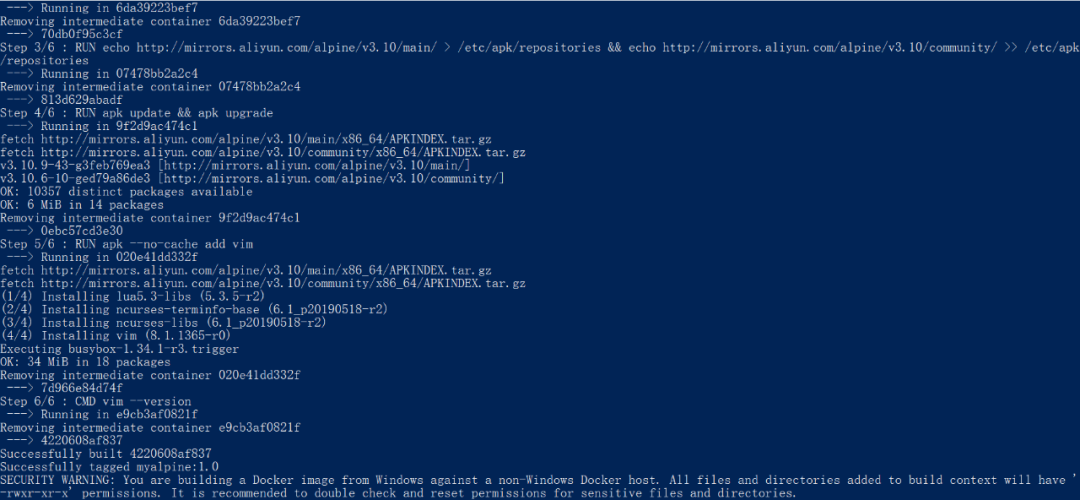Click the 'Step 6/6 : CMD vim --version' line

[96, 402]
